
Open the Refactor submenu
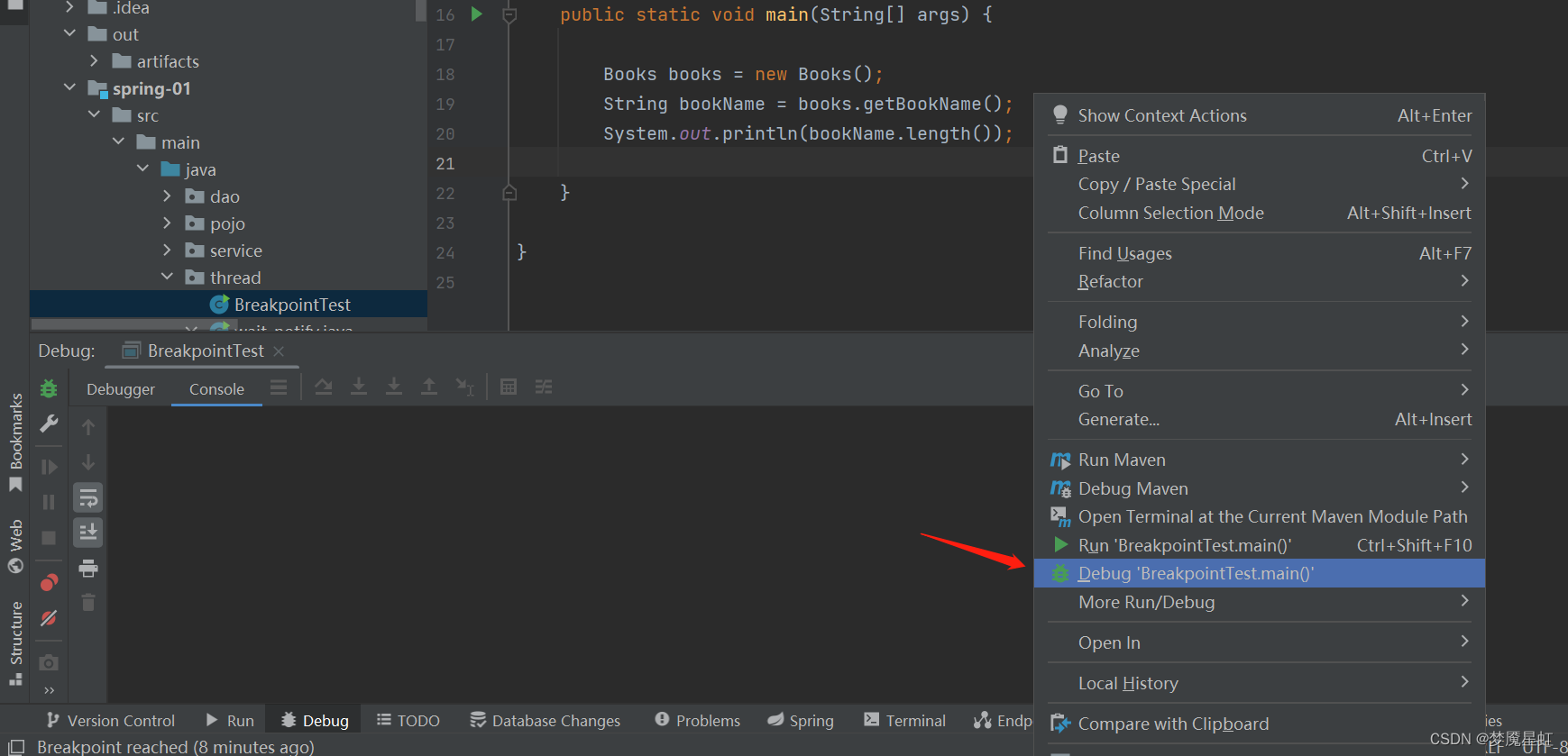tap(1260, 281)
